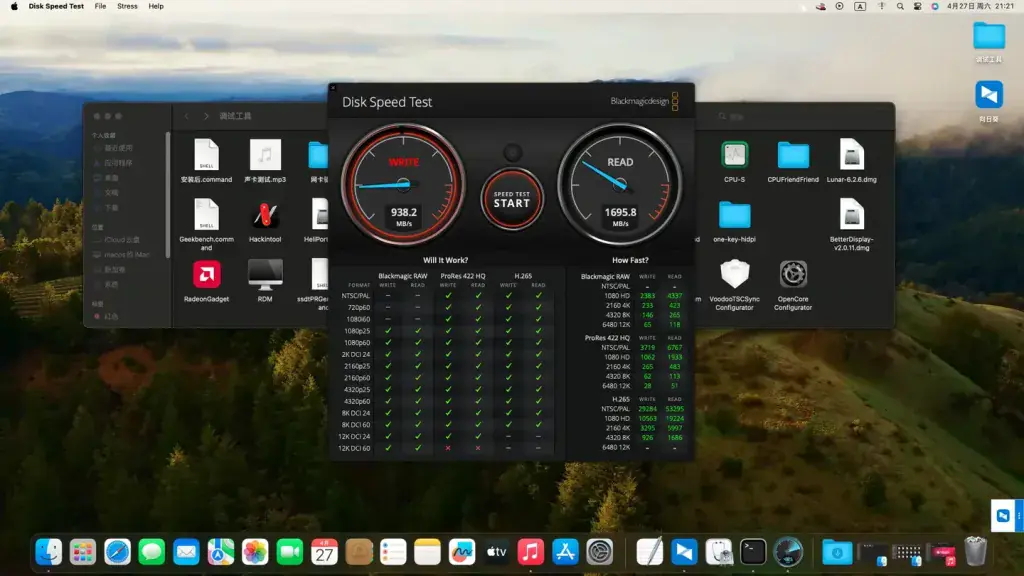Open Calendar from the Dock
1024x576 pixels.
tap(324, 552)
